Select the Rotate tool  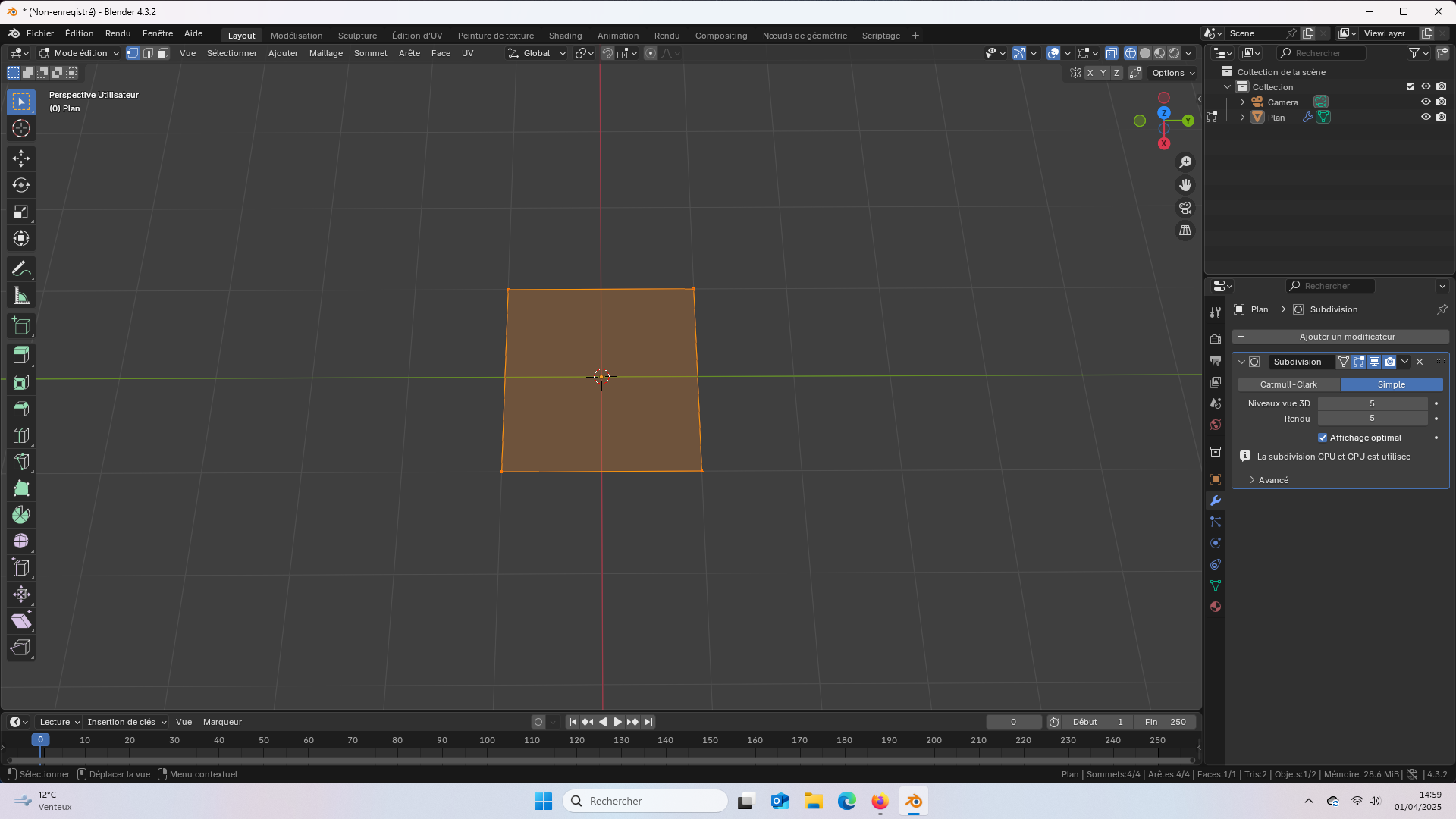click(x=21, y=185)
